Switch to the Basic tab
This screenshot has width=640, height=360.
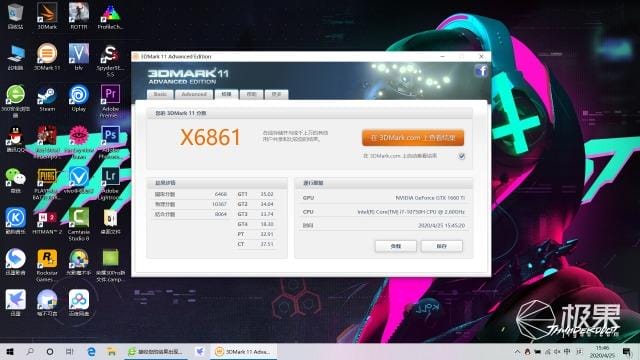pyautogui.click(x=160, y=94)
